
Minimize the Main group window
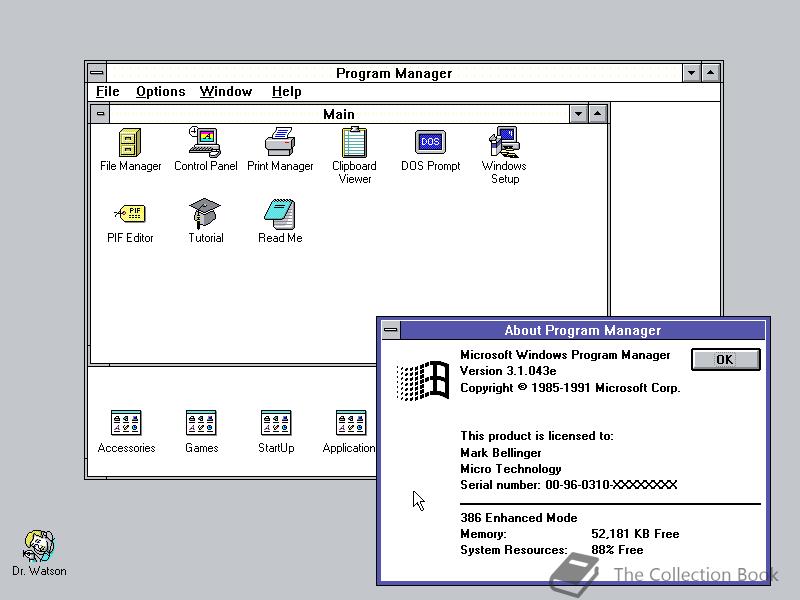[x=578, y=114]
